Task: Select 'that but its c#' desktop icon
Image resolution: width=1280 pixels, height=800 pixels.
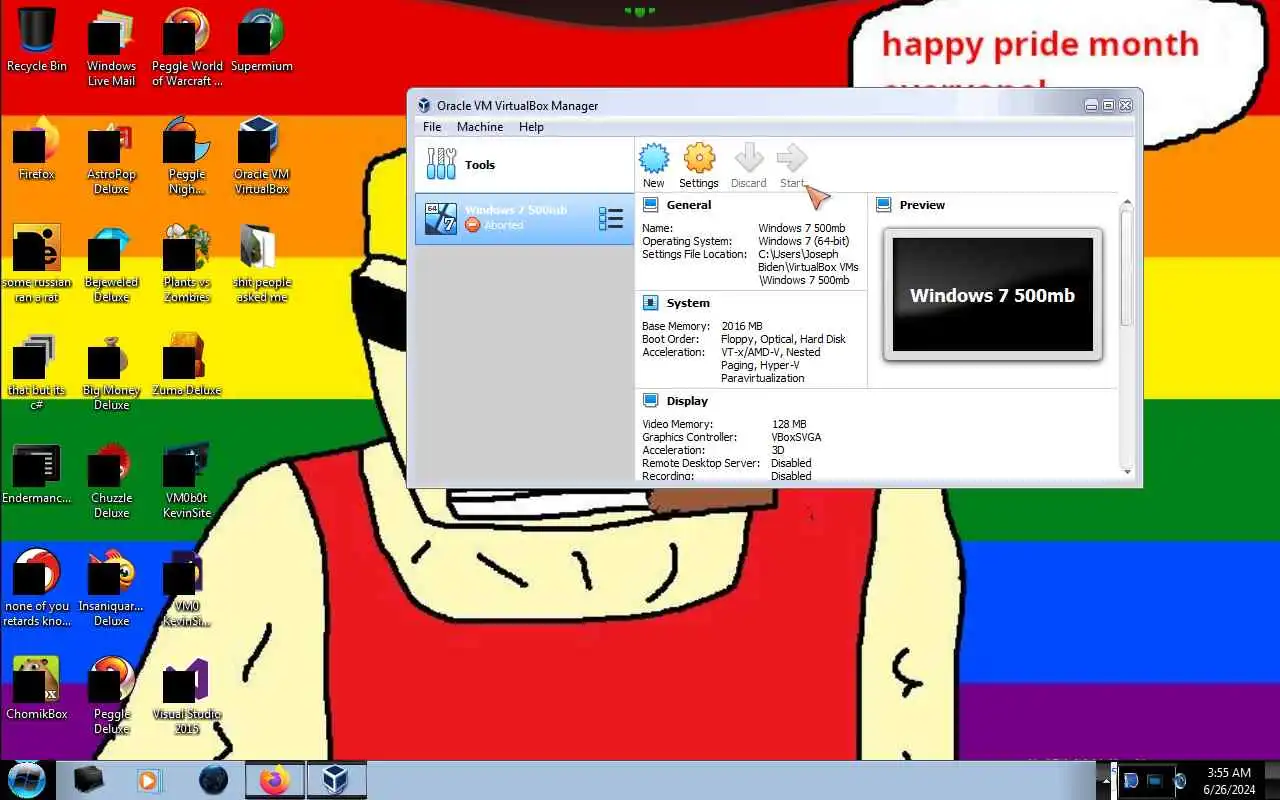Action: [x=37, y=372]
